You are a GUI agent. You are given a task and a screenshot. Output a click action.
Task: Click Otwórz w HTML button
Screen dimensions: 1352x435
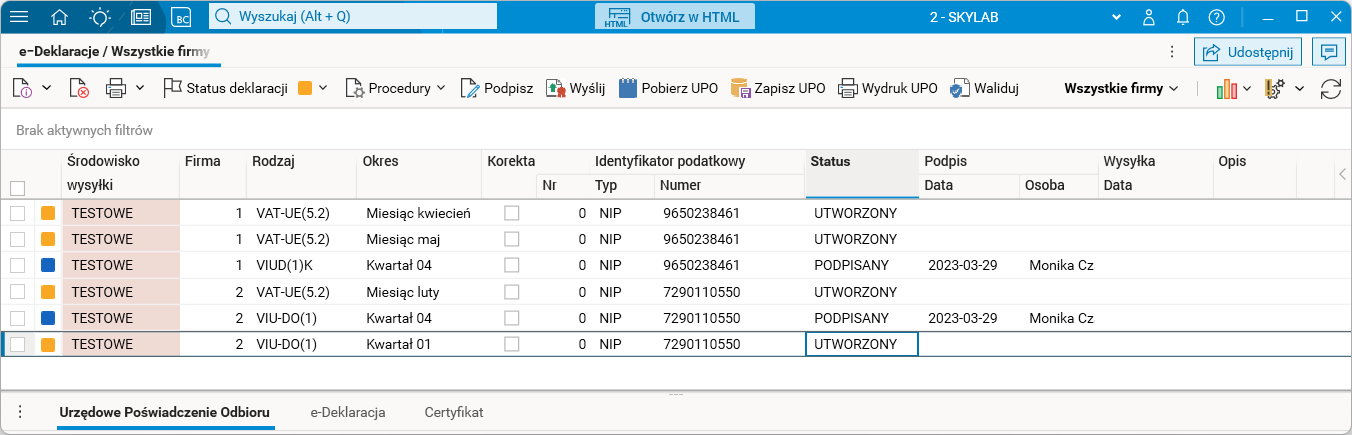coord(674,17)
